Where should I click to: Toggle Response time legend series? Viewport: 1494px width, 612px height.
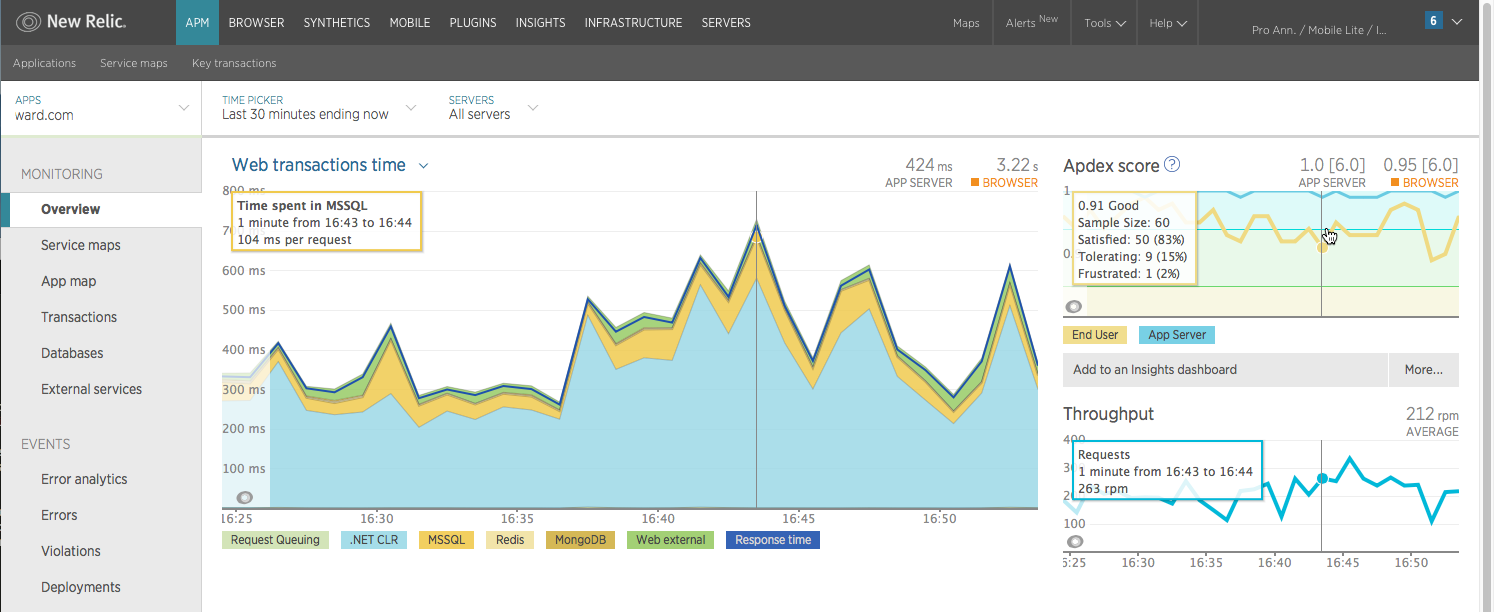[773, 540]
